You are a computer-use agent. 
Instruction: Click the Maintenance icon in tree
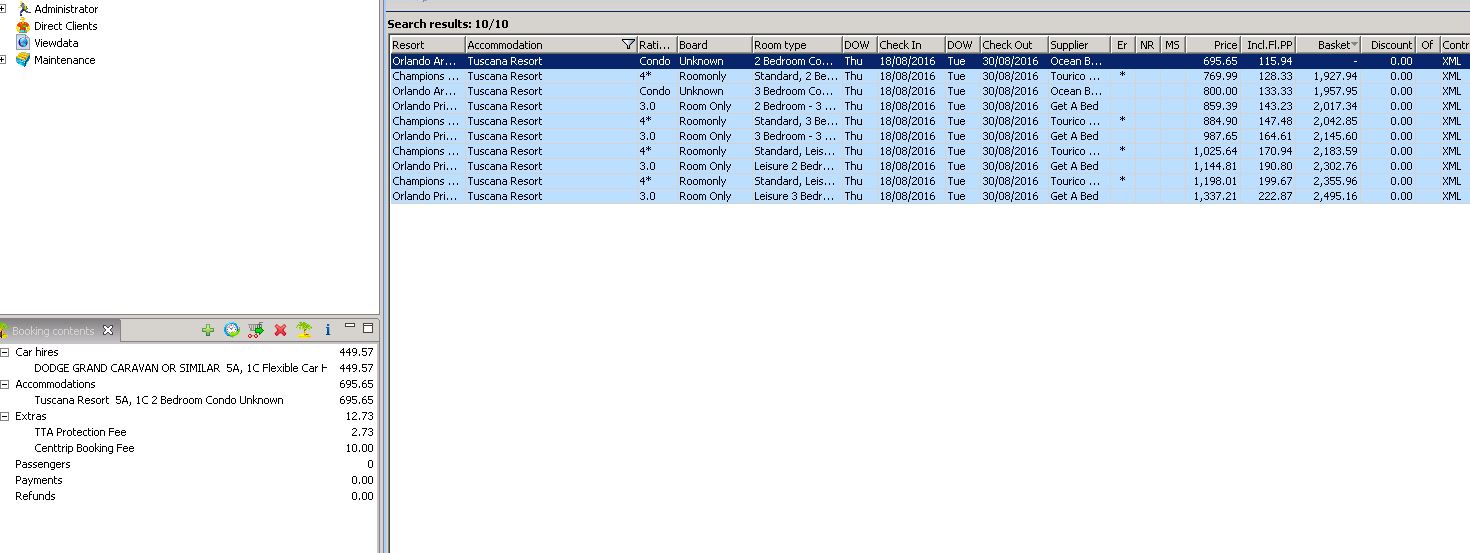pyautogui.click(x=24, y=60)
